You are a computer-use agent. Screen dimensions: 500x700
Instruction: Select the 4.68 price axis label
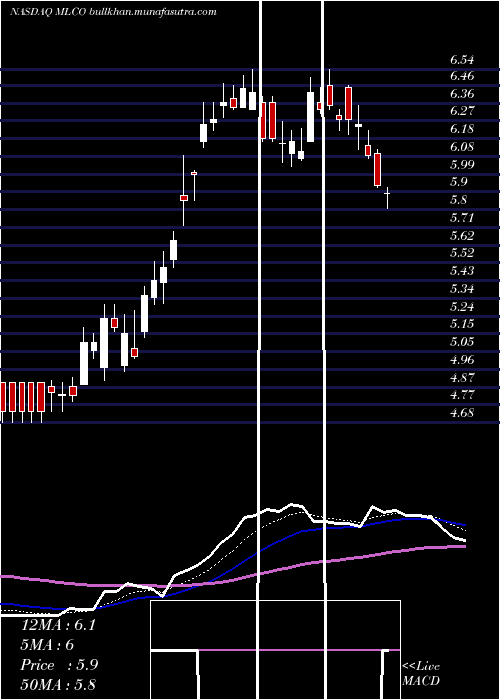pos(462,412)
